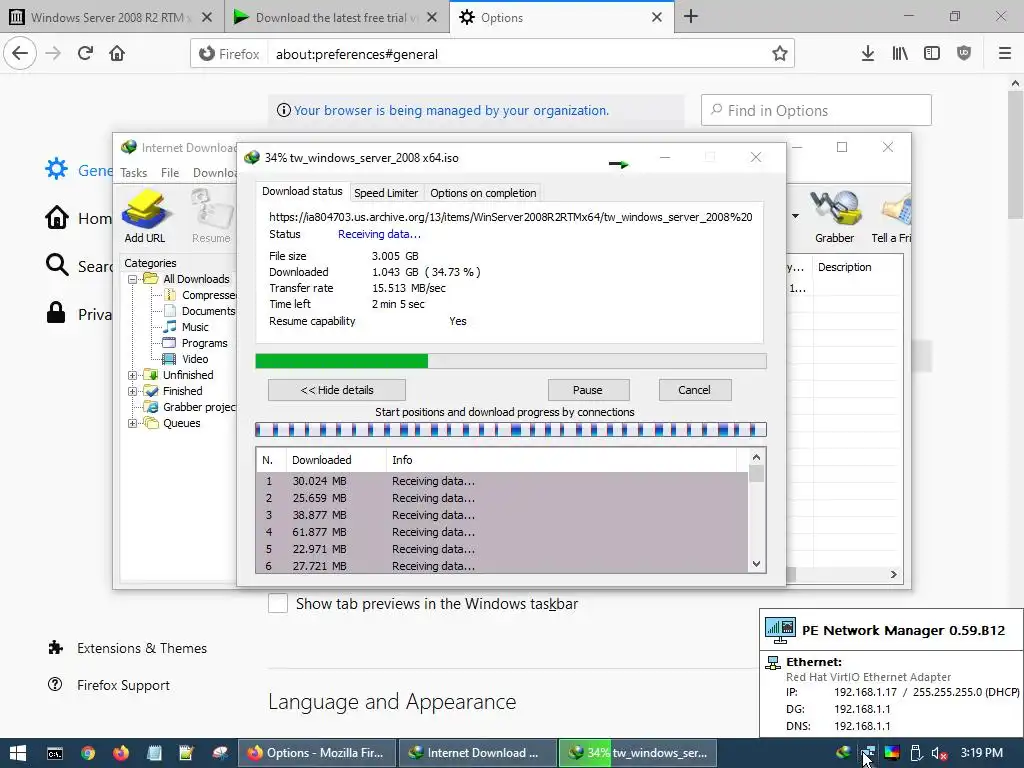Click the USB device tray icon

[916, 753]
